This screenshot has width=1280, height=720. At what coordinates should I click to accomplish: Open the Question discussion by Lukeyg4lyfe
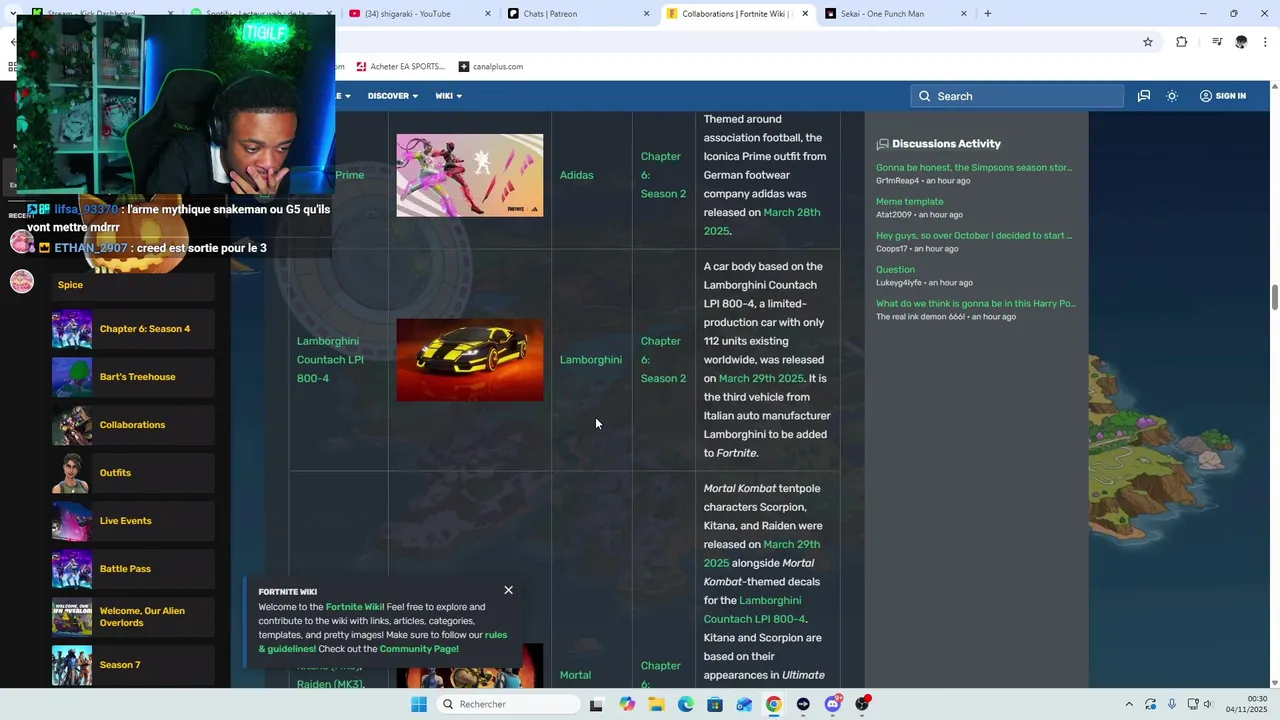pyautogui.click(x=895, y=270)
